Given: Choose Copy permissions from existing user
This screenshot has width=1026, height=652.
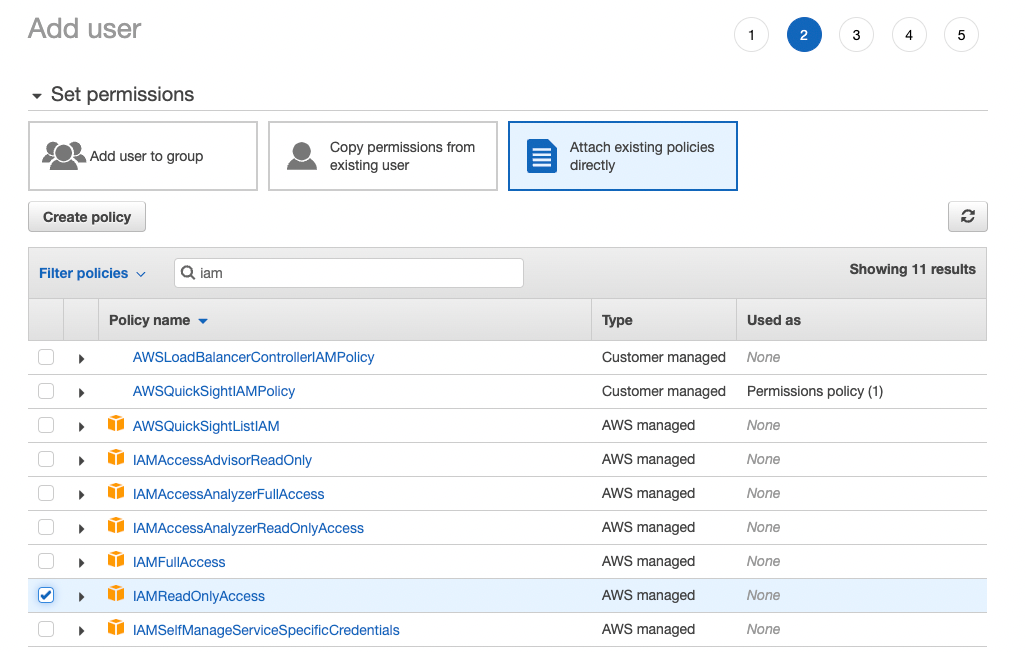Looking at the screenshot, I should coord(383,156).
